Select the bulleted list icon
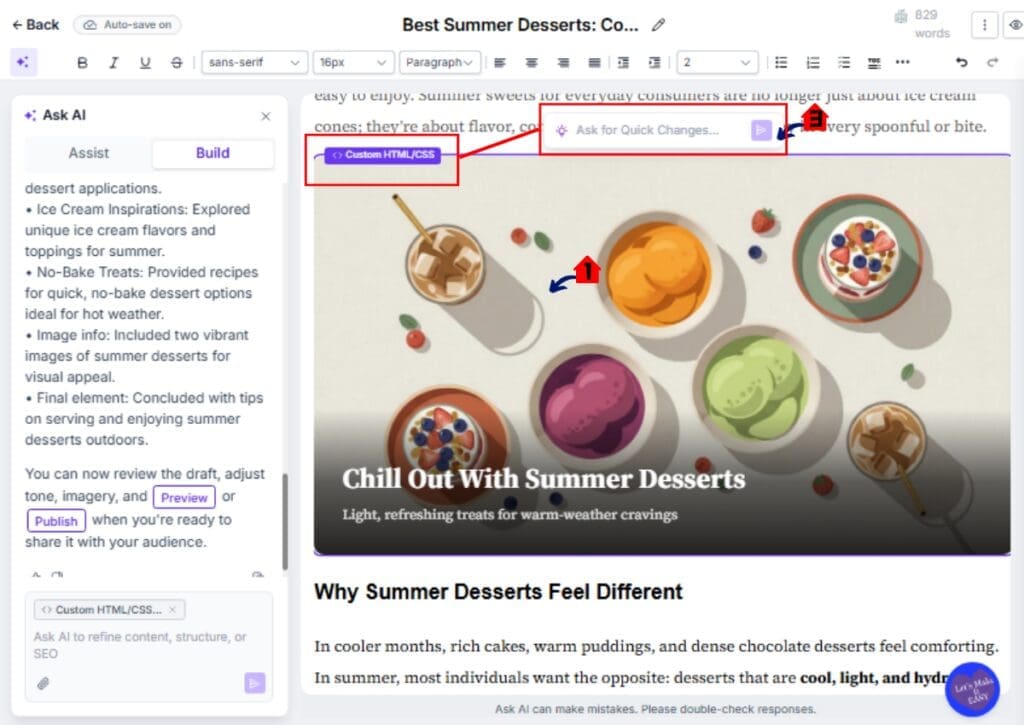 pos(781,62)
